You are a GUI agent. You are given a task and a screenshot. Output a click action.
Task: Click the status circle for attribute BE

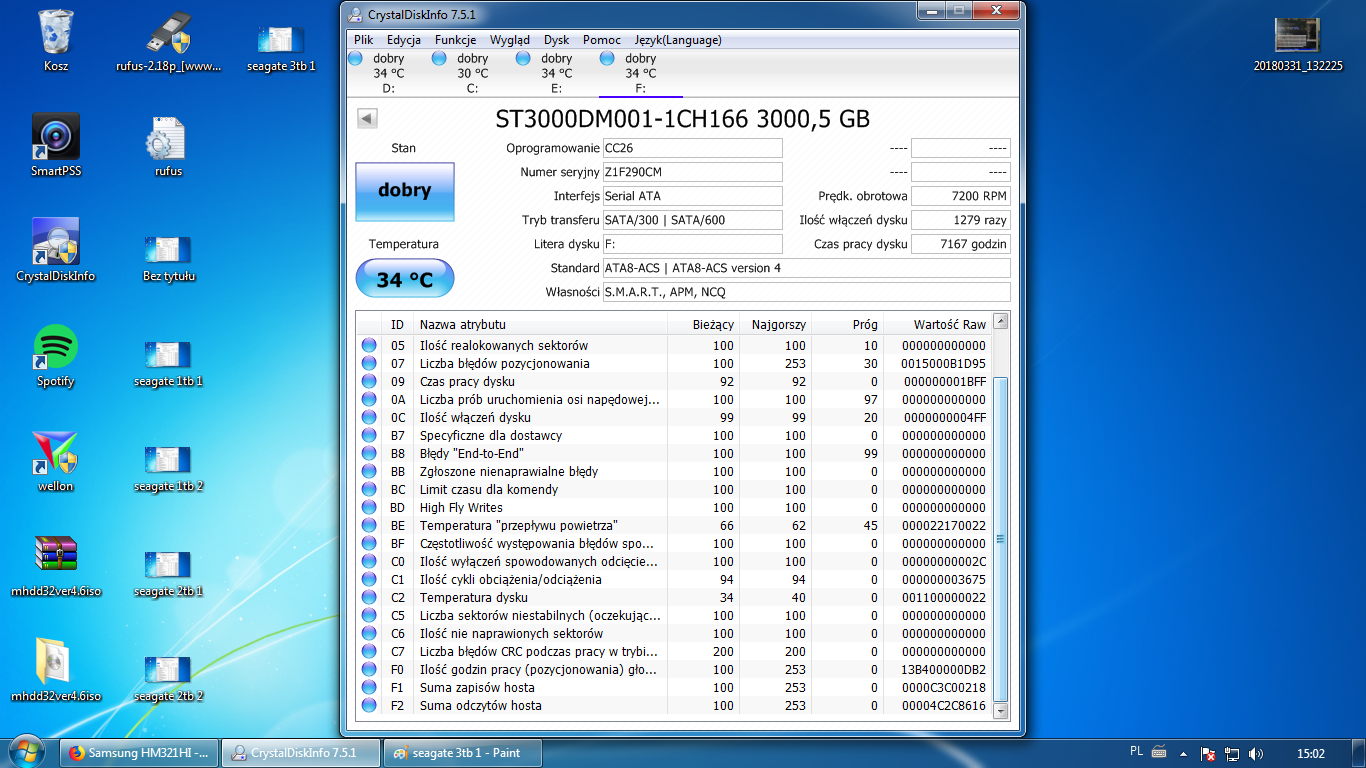click(369, 525)
